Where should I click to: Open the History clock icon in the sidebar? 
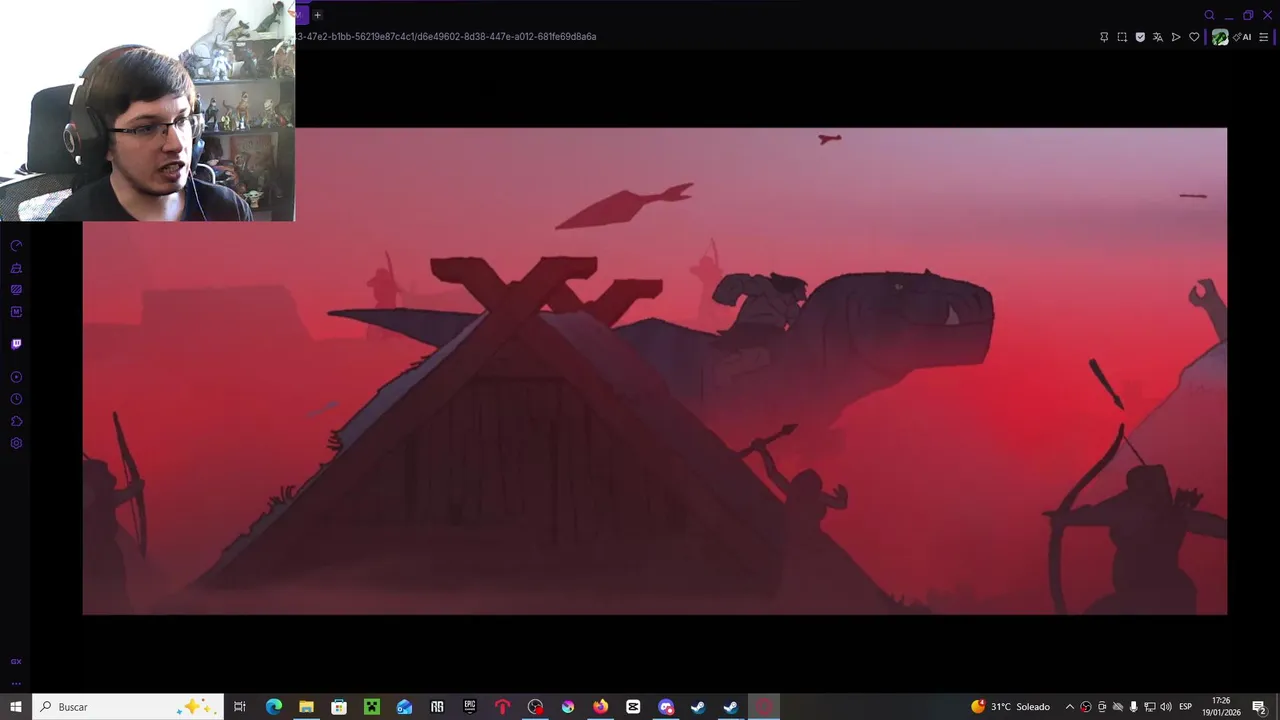16,399
